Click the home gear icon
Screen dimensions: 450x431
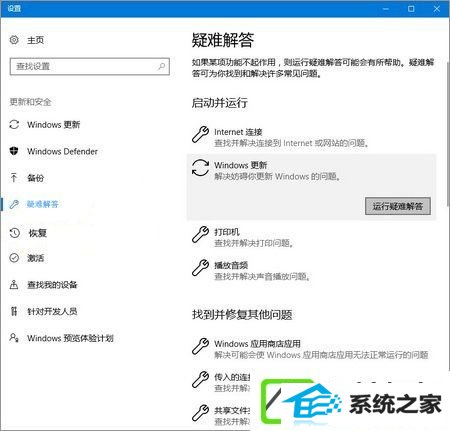[x=14, y=40]
